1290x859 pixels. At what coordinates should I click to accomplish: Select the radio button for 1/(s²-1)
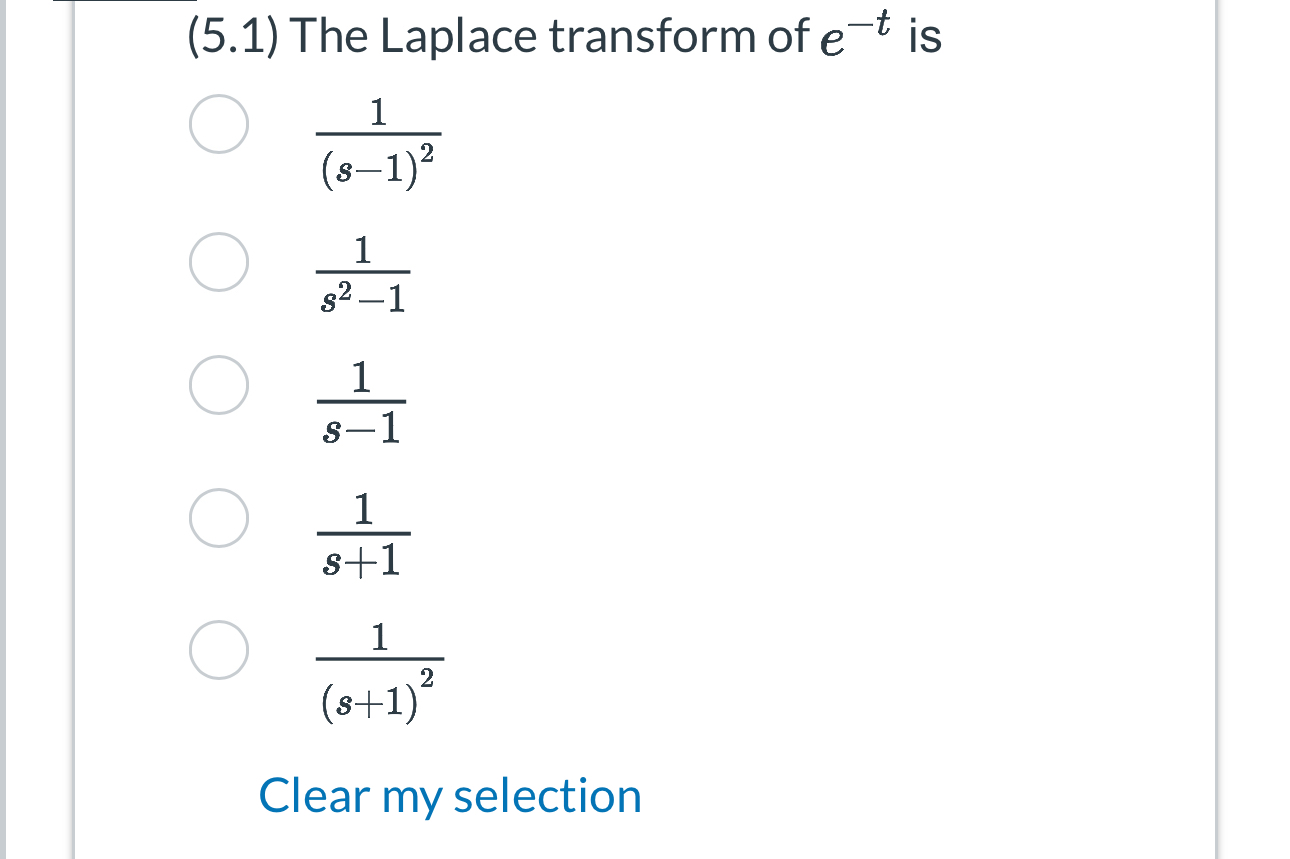pos(218,262)
